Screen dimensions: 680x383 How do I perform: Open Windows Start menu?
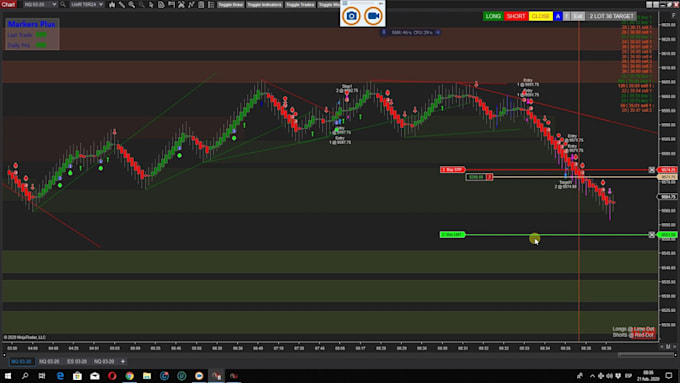(x=8, y=376)
